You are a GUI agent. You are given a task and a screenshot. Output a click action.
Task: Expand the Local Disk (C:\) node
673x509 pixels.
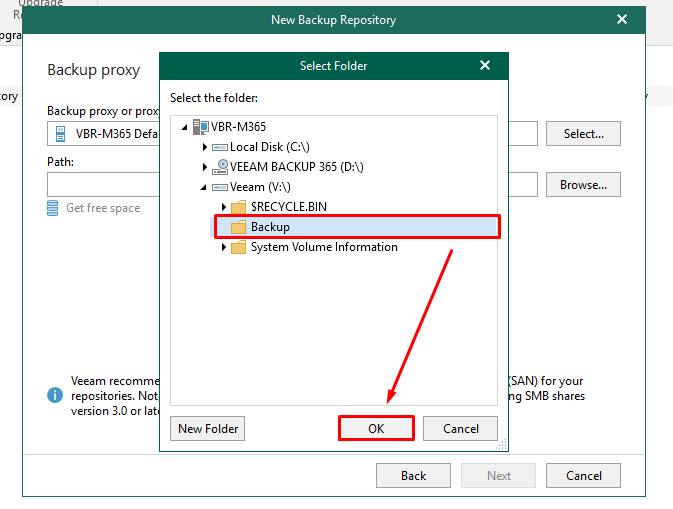205,147
